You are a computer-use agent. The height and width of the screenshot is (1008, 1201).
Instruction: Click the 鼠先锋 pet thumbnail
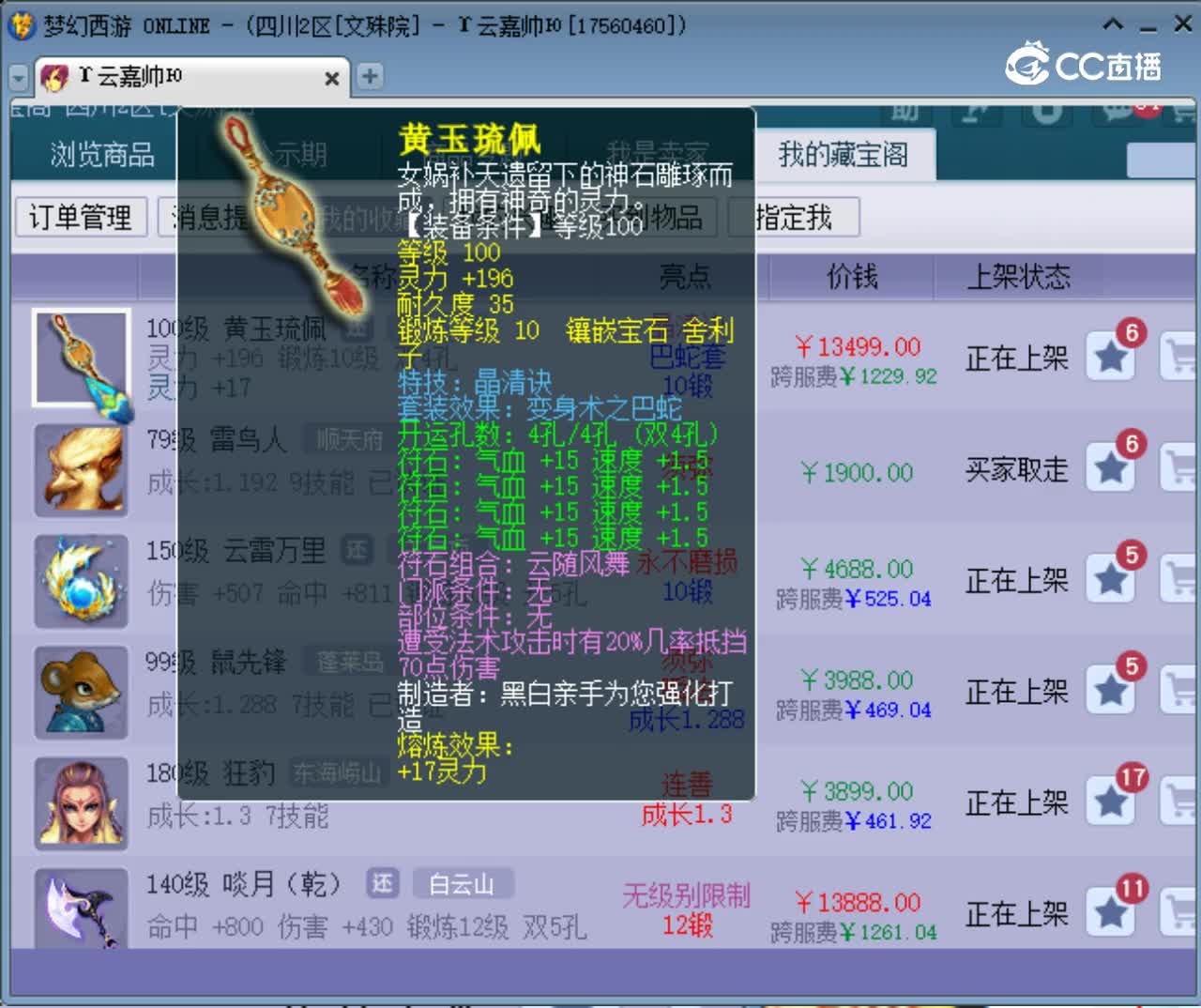(81, 693)
